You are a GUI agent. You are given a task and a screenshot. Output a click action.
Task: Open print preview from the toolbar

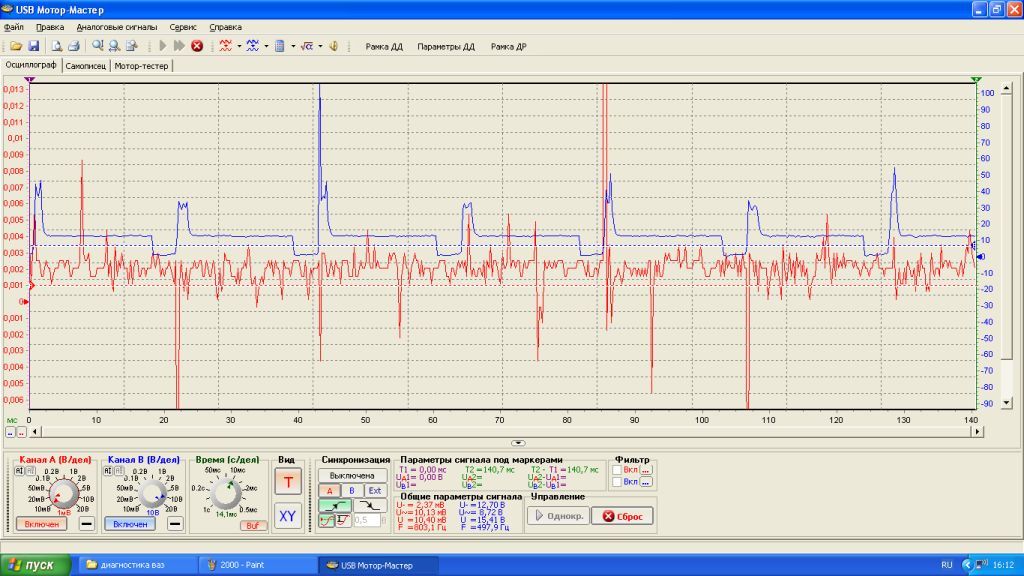[56, 46]
